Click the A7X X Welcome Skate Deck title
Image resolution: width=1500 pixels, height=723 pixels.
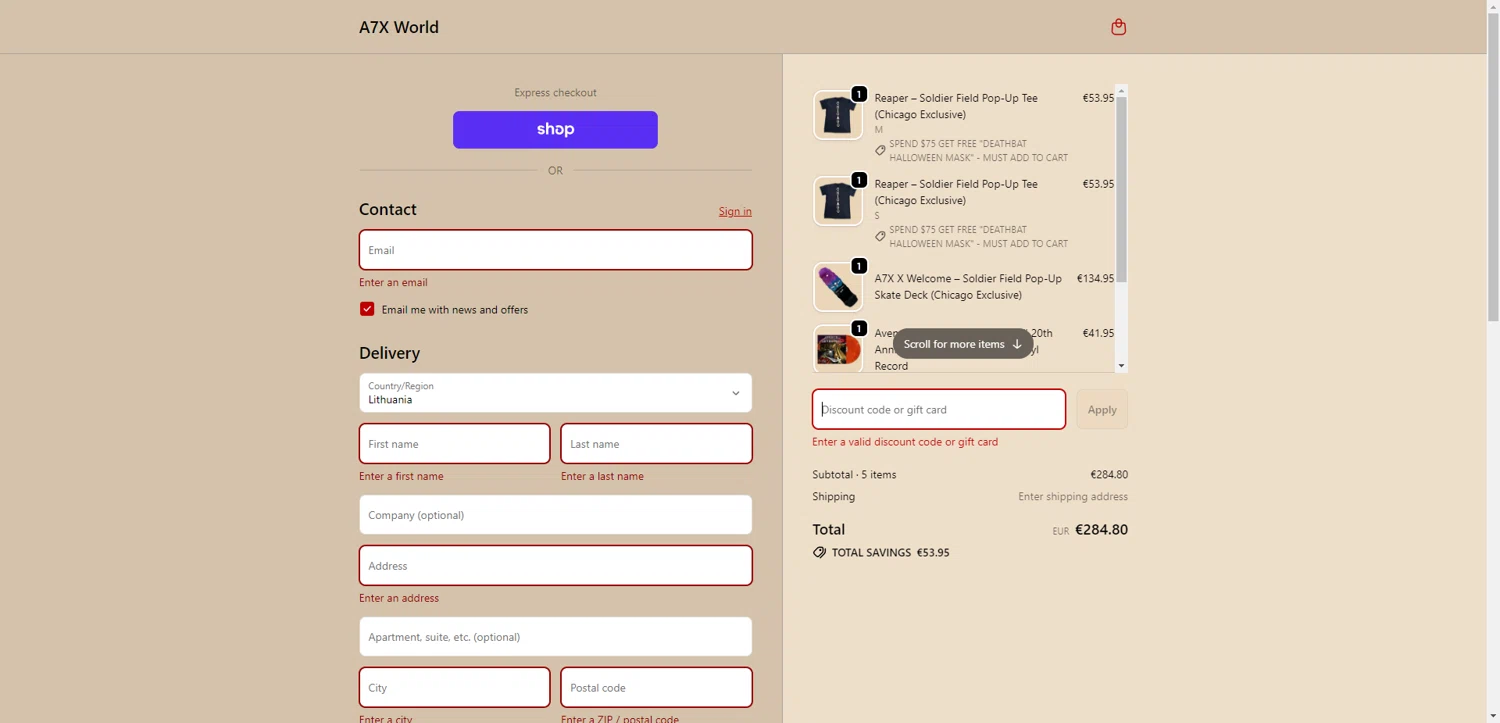(x=968, y=287)
